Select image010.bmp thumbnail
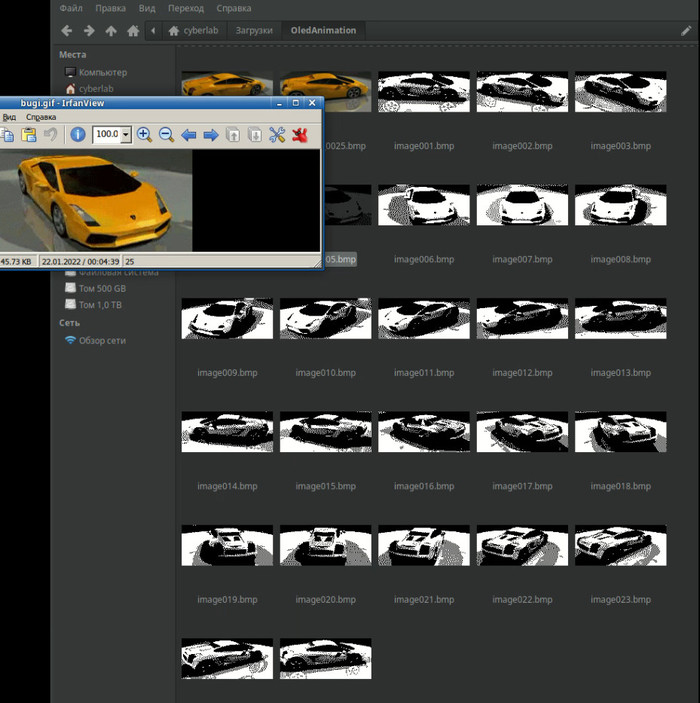Screen dimensions: 700x703 [326, 318]
